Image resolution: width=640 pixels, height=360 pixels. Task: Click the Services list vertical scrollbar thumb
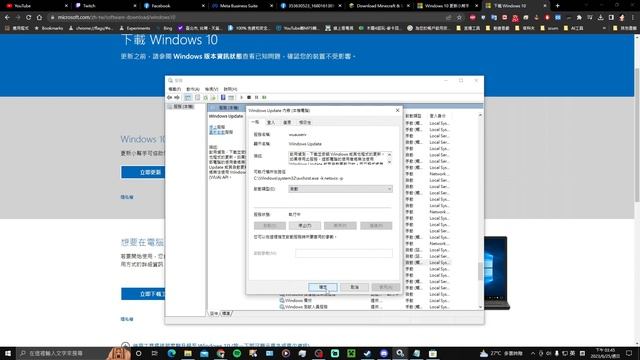click(x=480, y=271)
